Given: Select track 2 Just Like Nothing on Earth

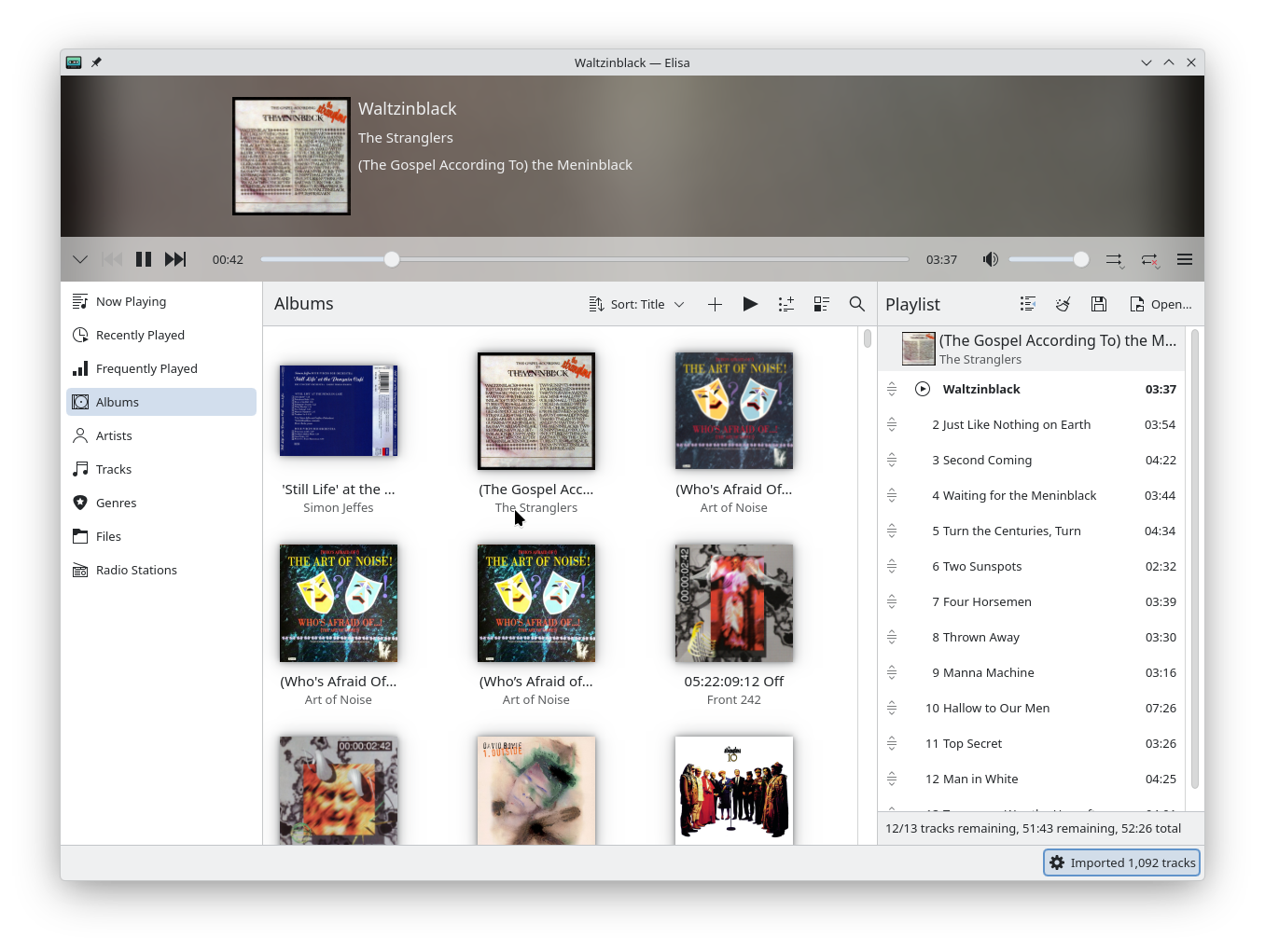Looking at the screenshot, I should coord(1032,424).
